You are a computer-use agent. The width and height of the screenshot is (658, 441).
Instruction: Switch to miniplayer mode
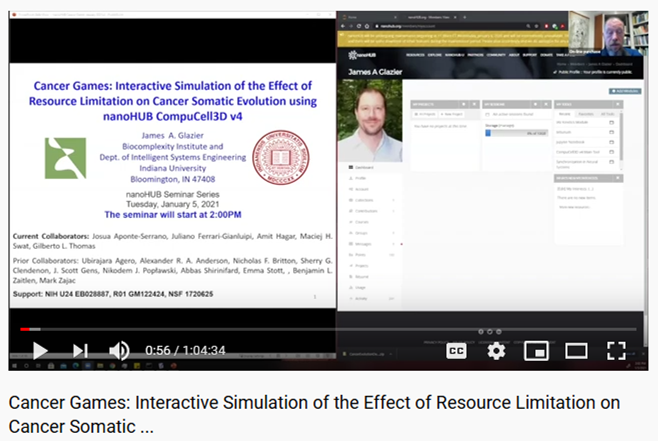click(536, 350)
